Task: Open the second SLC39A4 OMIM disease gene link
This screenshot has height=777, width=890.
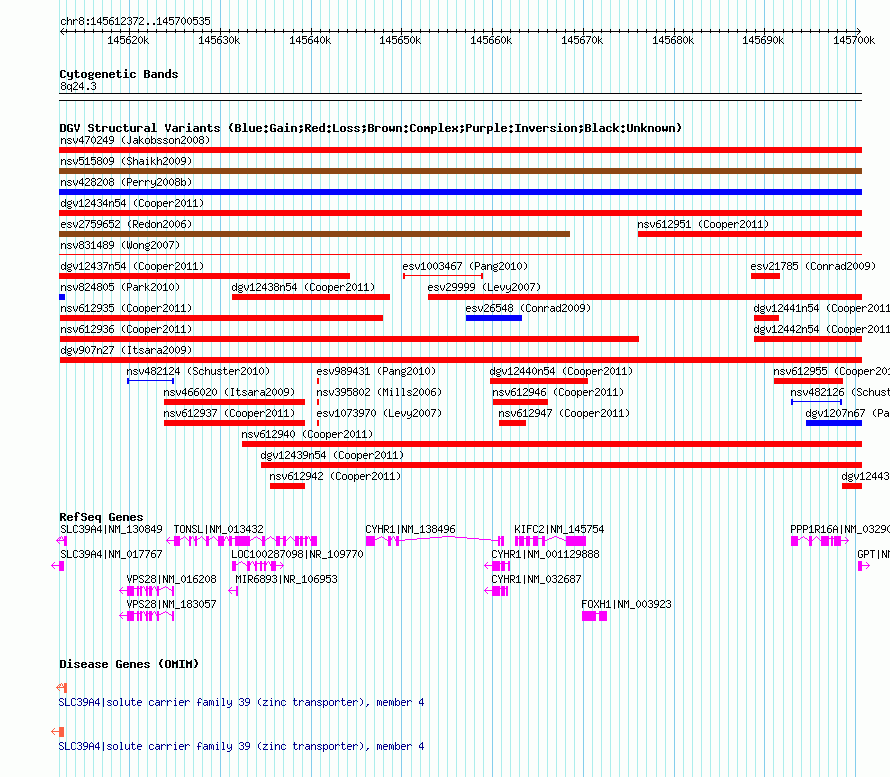Action: pyautogui.click(x=241, y=746)
